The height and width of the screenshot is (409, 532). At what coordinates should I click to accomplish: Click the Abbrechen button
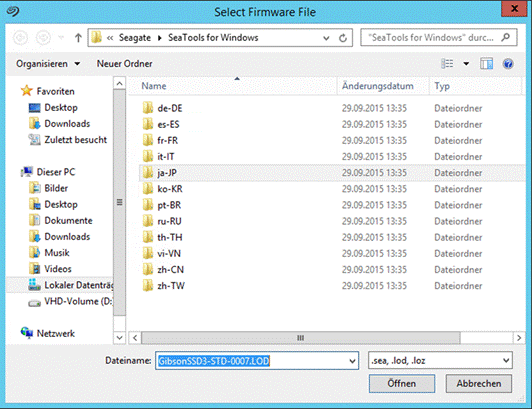pos(478,384)
